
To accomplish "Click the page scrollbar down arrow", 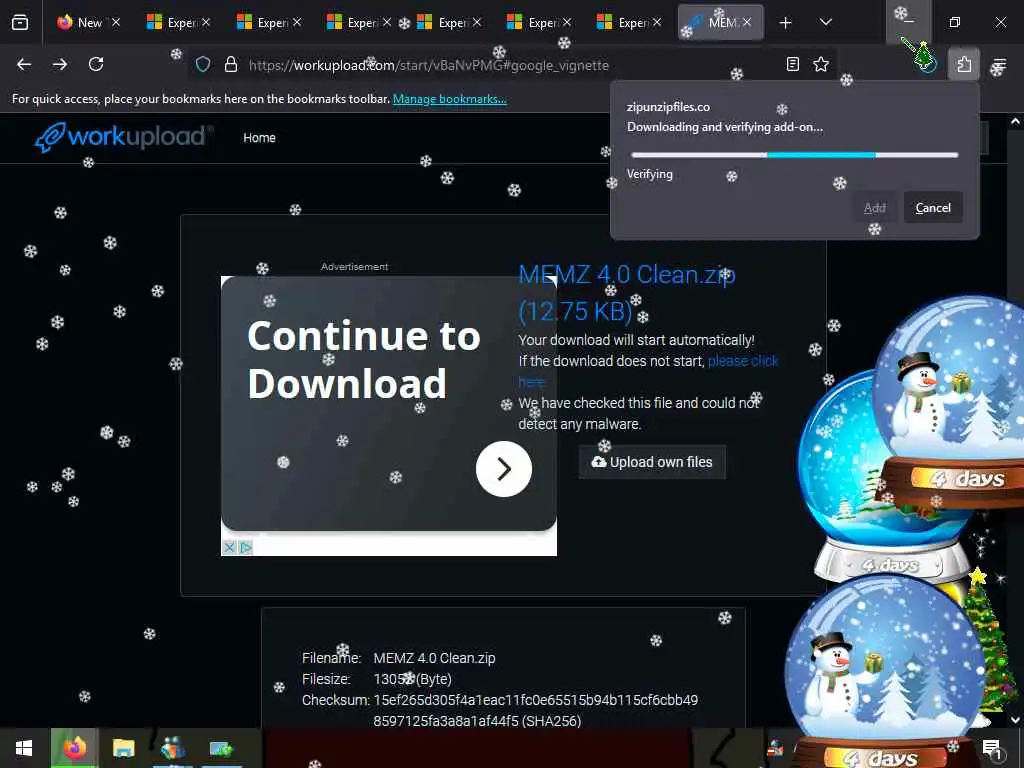I will 1015,719.
